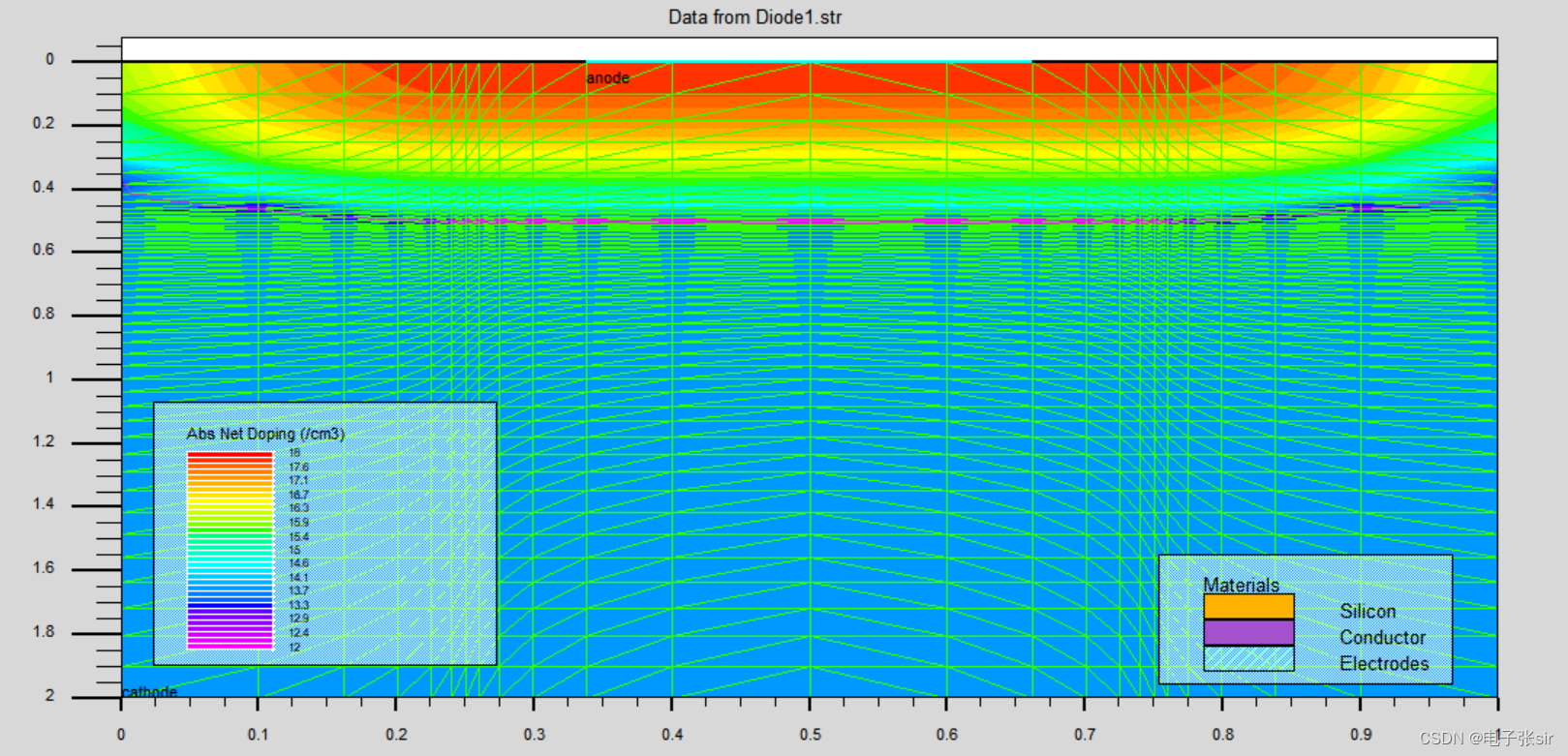Select the 14.6 doping legend value
1568x756 pixels.
click(298, 563)
